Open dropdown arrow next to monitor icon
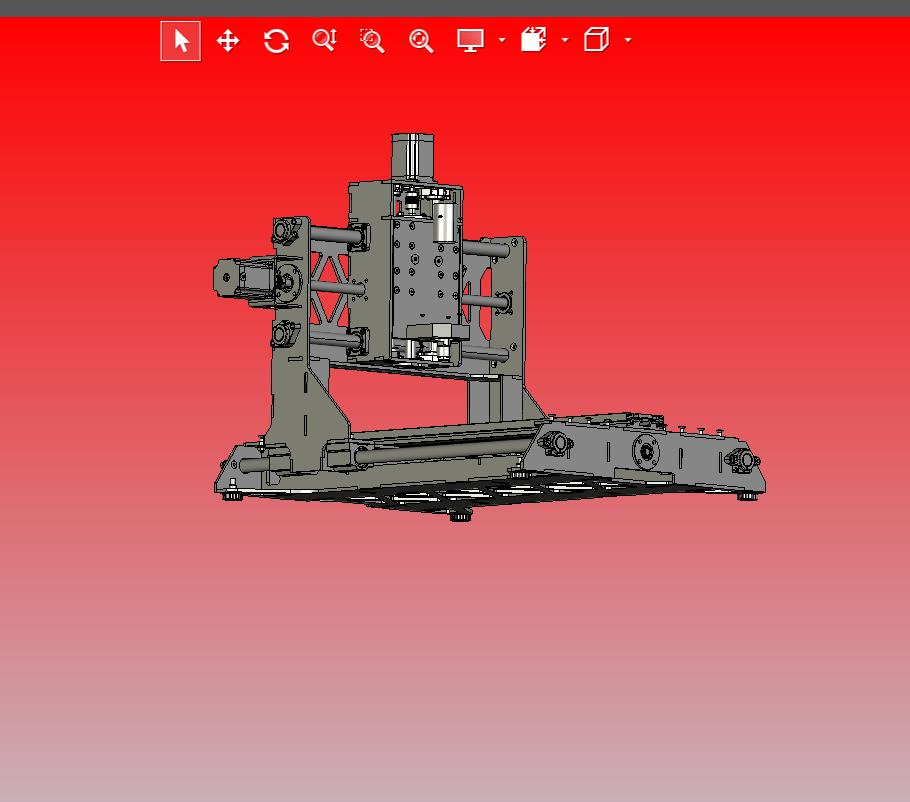Screen dimensions: 910x802 pyautogui.click(x=502, y=41)
